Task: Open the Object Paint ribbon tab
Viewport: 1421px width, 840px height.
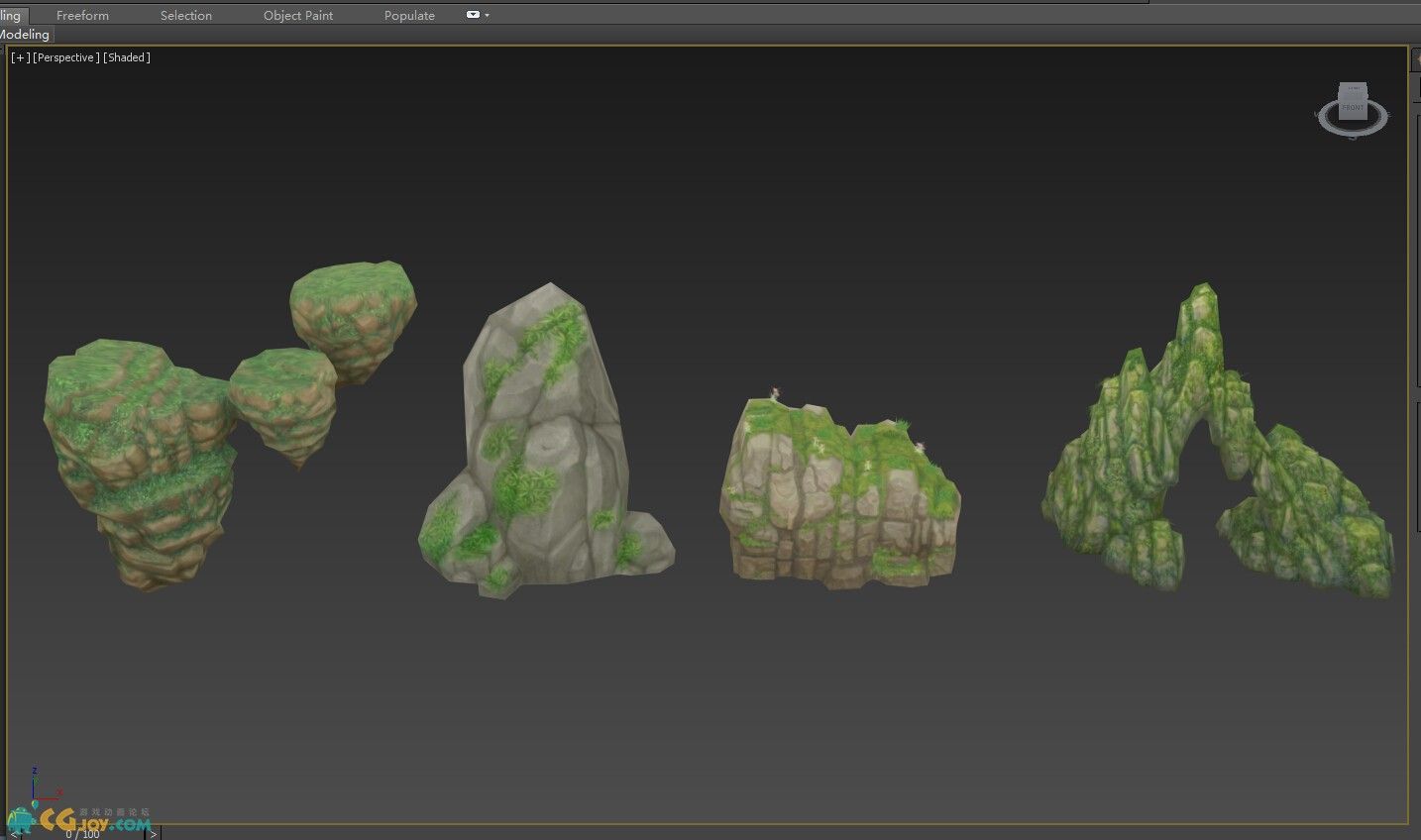Action: [298, 15]
